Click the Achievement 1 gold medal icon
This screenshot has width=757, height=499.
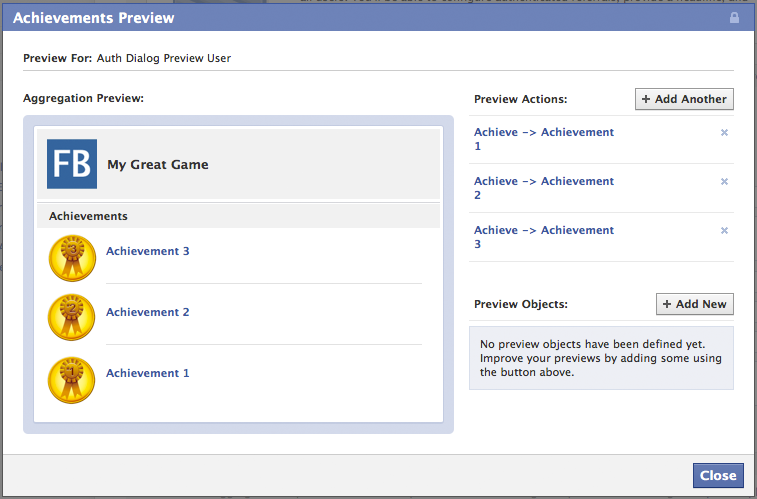point(72,380)
